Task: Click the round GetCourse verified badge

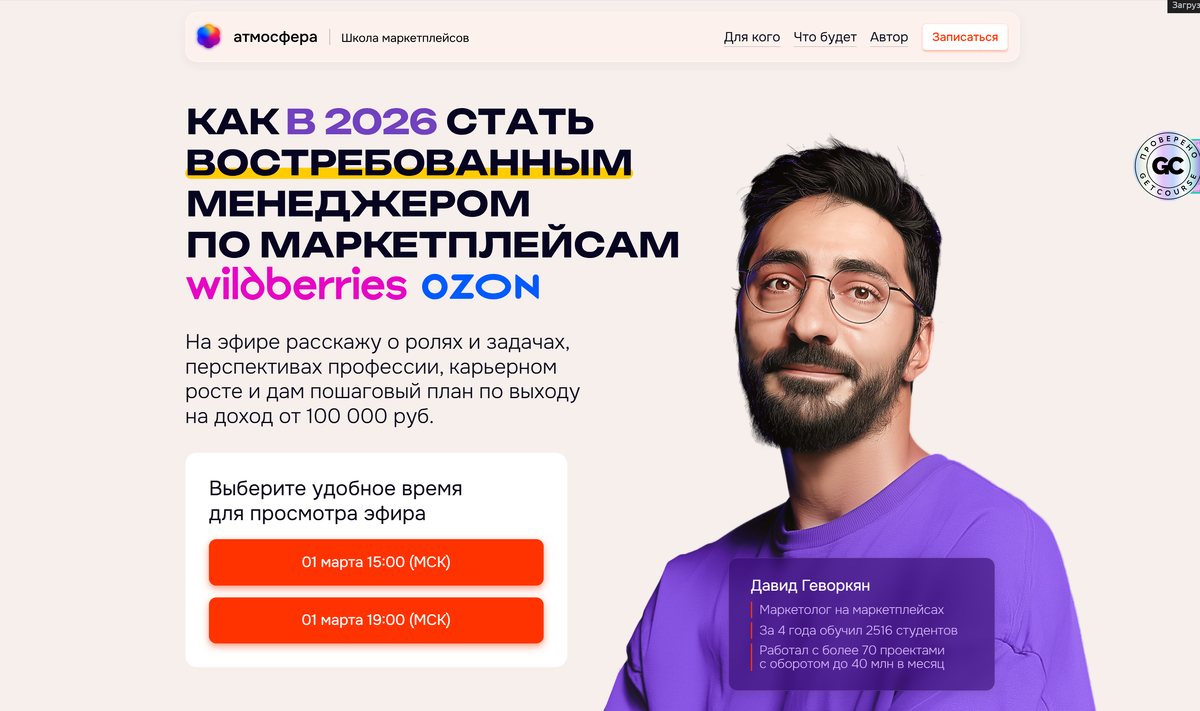Action: coord(1167,166)
